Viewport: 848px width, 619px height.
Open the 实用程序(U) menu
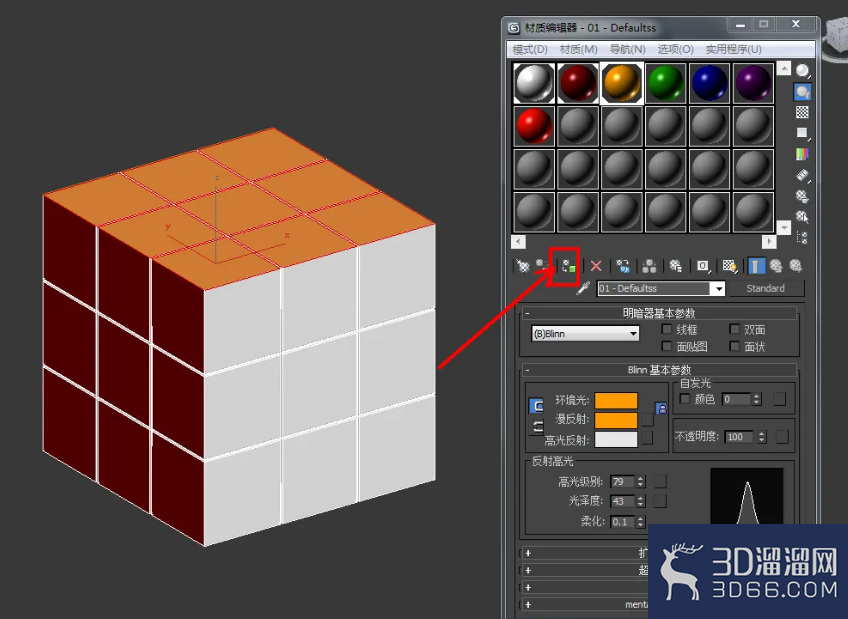(733, 49)
